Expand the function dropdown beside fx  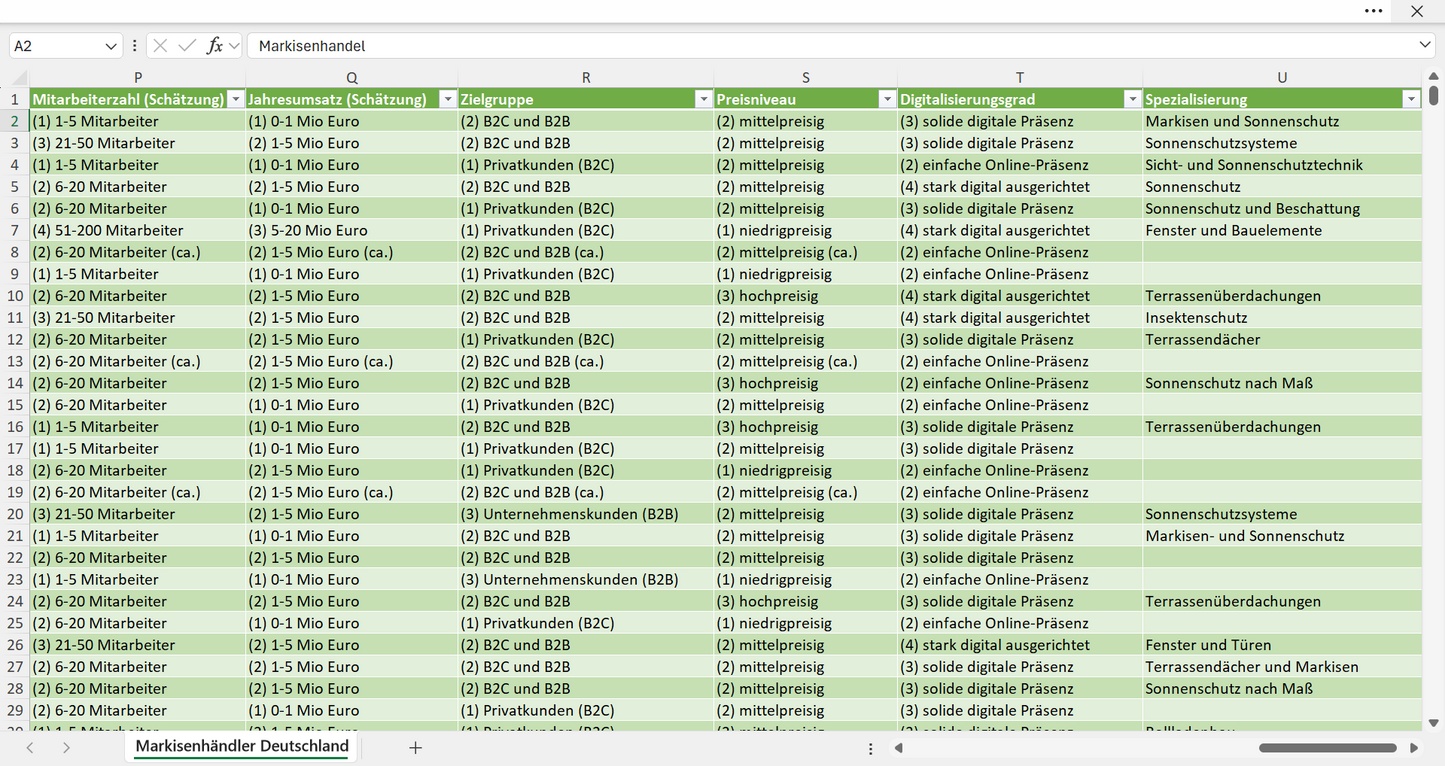(234, 46)
